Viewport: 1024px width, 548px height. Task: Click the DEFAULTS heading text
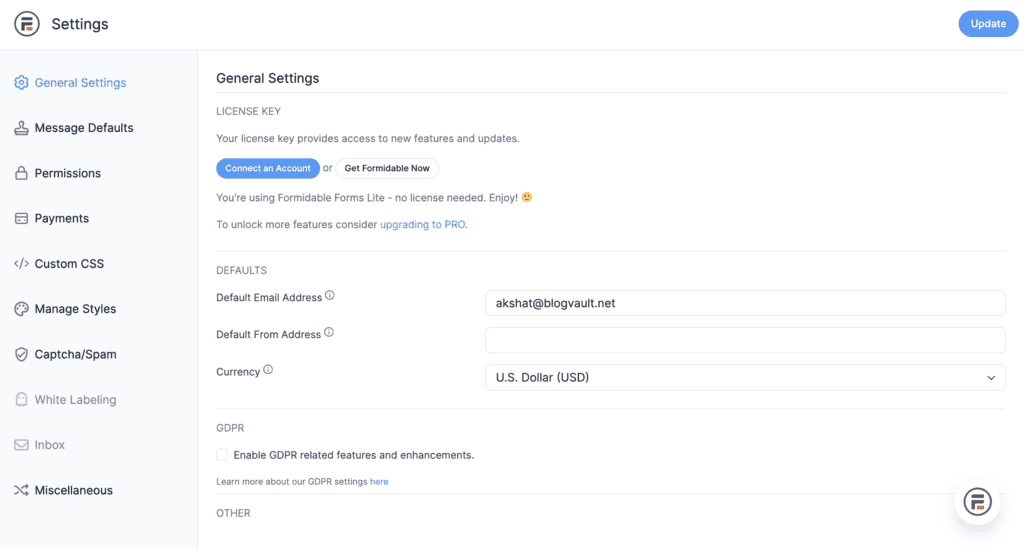click(242, 270)
